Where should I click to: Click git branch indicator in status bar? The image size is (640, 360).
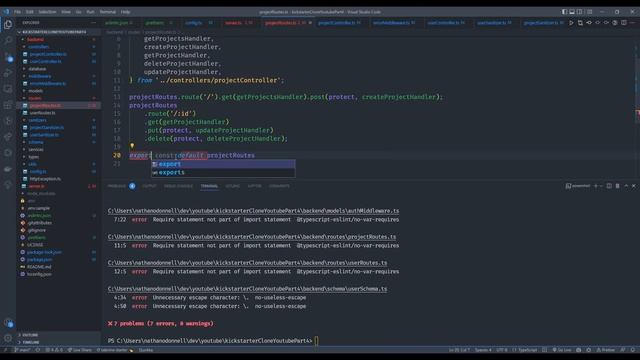pyautogui.click(x=22, y=350)
